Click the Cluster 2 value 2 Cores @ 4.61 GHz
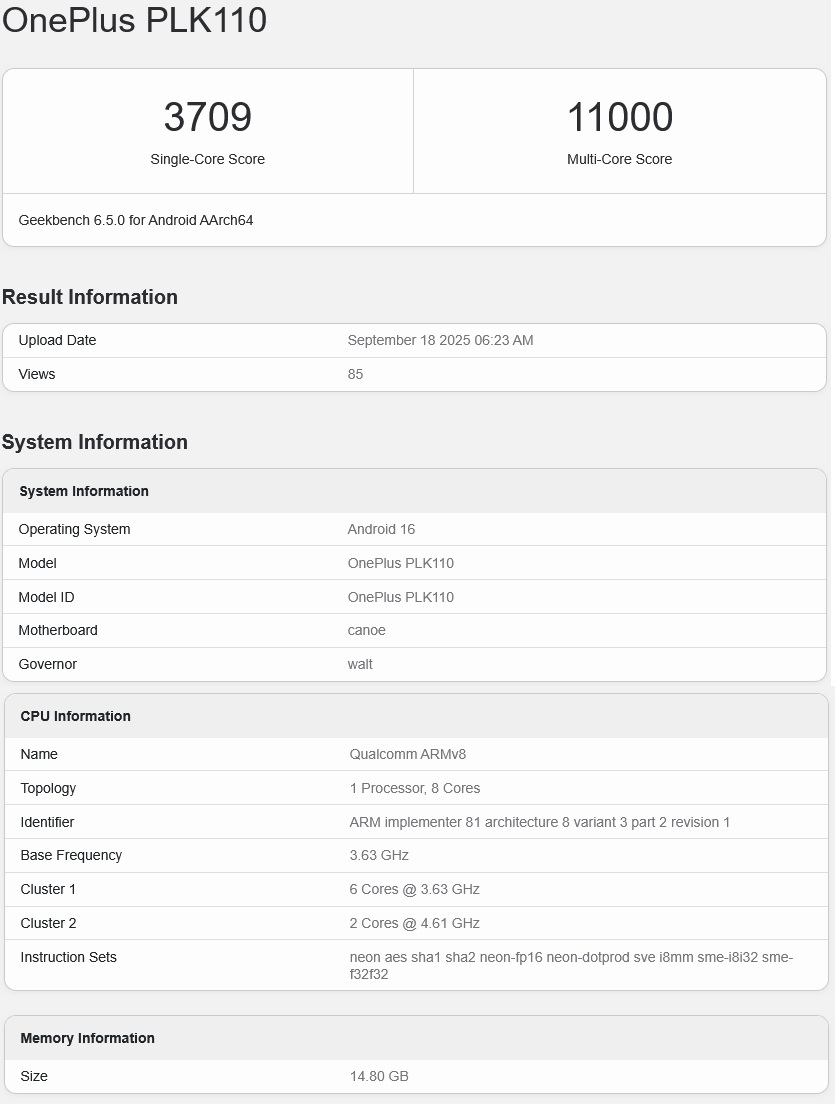837x1104 pixels. click(x=415, y=923)
